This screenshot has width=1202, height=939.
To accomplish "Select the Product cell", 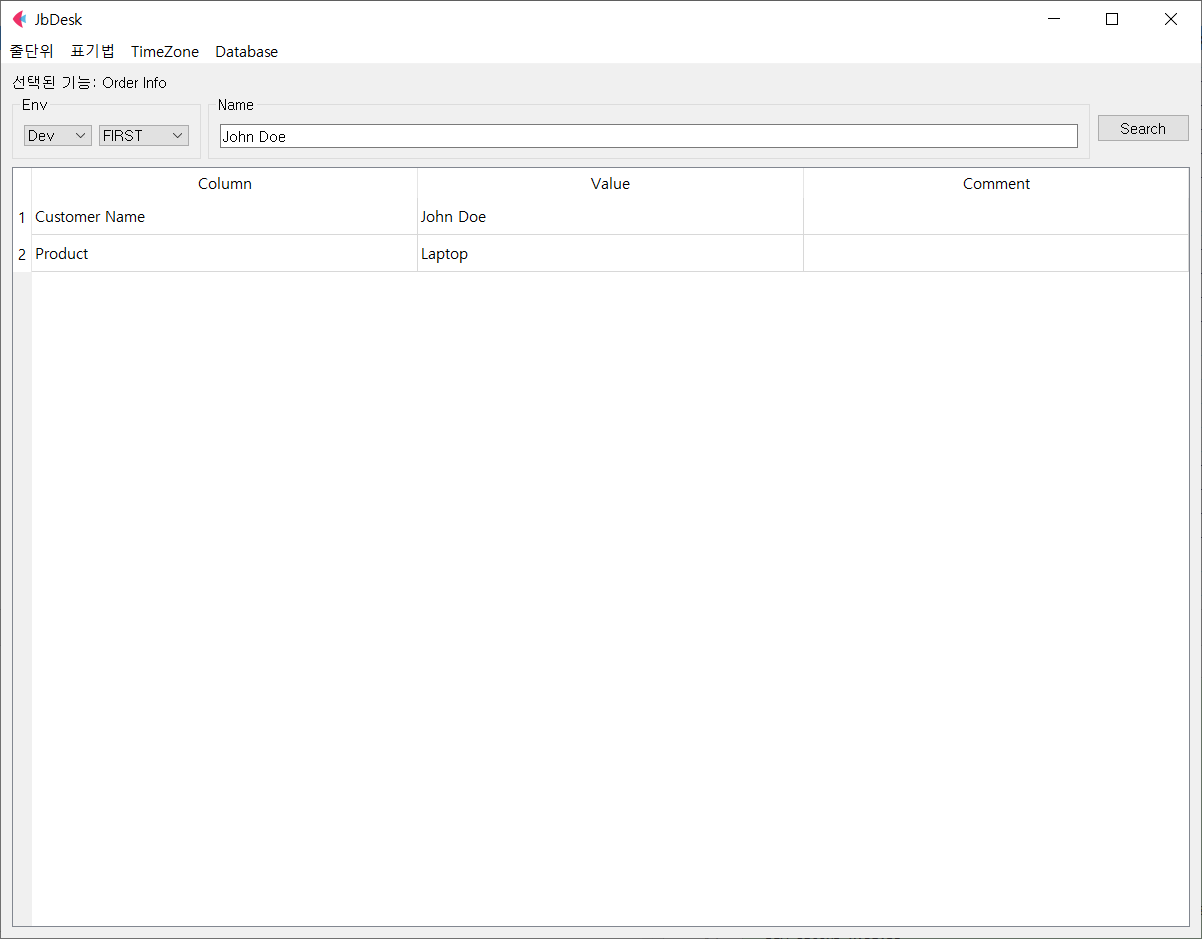I will (225, 254).
